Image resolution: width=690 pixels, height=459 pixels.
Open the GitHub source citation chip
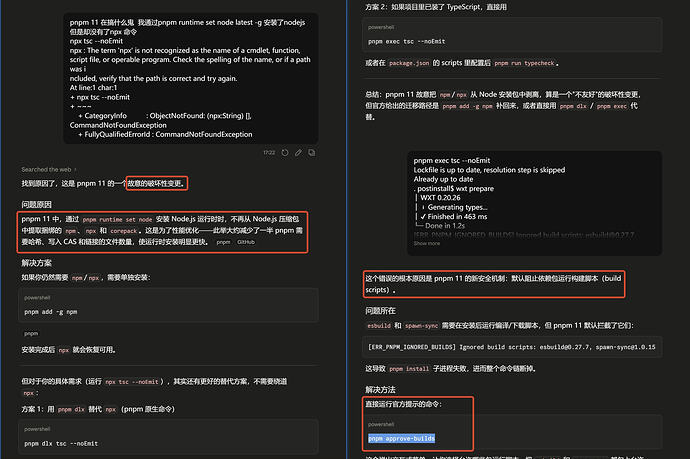coord(246,242)
